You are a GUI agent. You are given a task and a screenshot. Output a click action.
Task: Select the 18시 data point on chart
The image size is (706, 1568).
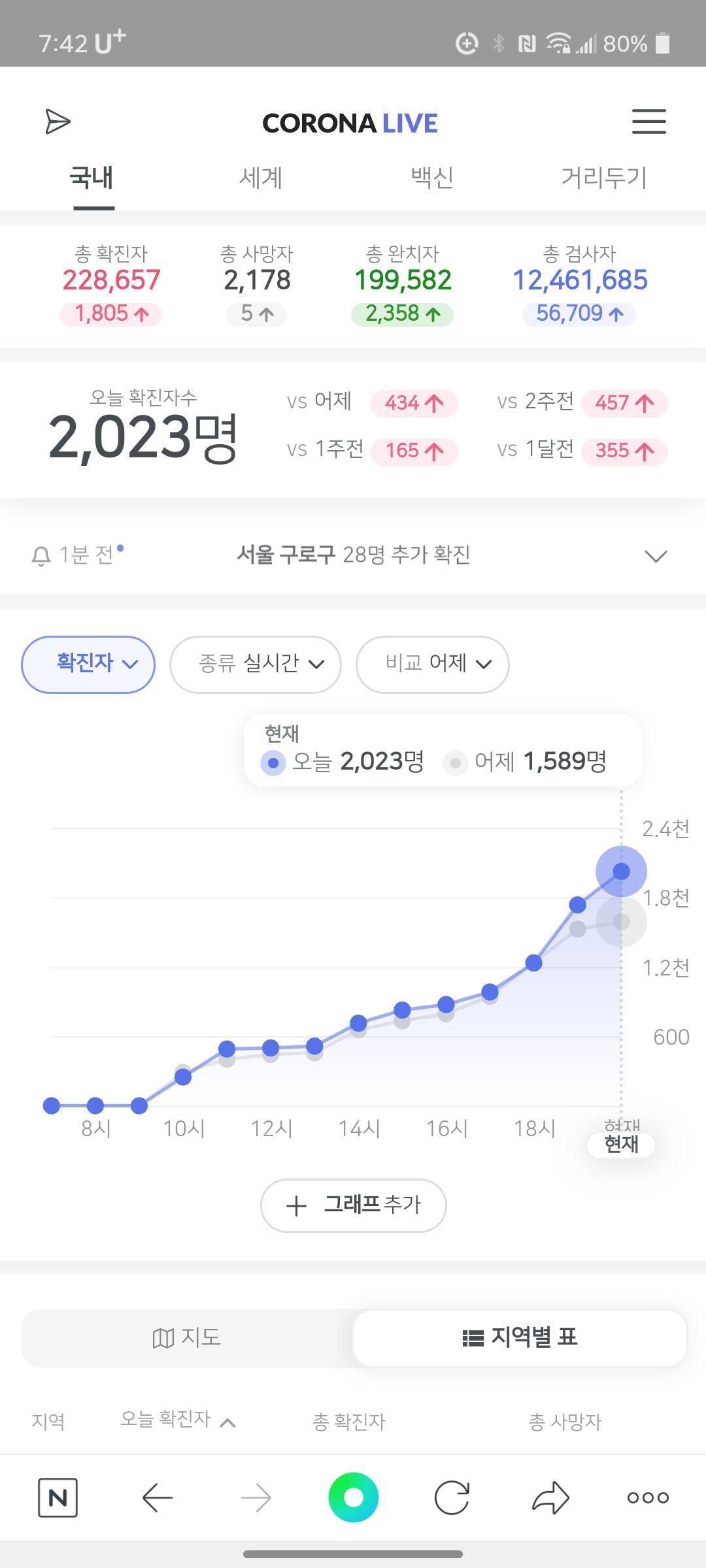click(x=533, y=962)
